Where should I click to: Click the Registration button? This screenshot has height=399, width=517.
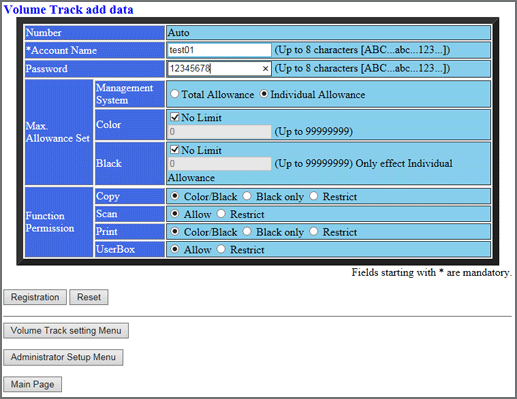click(35, 297)
